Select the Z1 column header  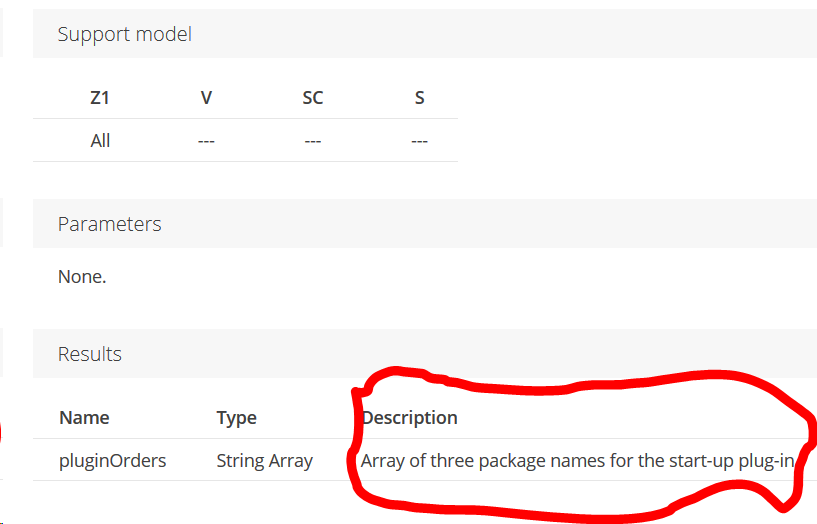[100, 98]
